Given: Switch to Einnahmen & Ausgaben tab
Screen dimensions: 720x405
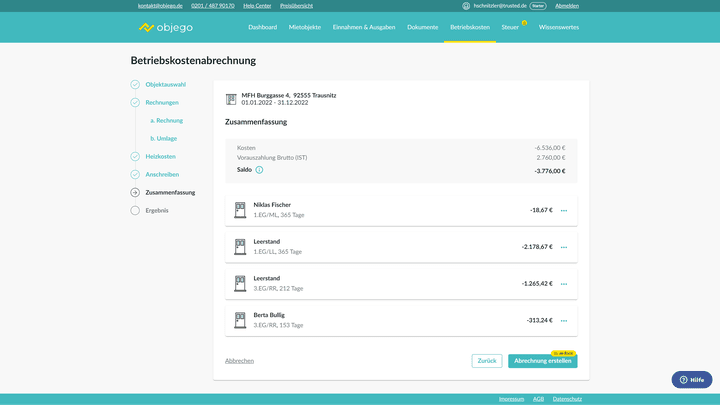Looking at the screenshot, I should click(x=364, y=27).
